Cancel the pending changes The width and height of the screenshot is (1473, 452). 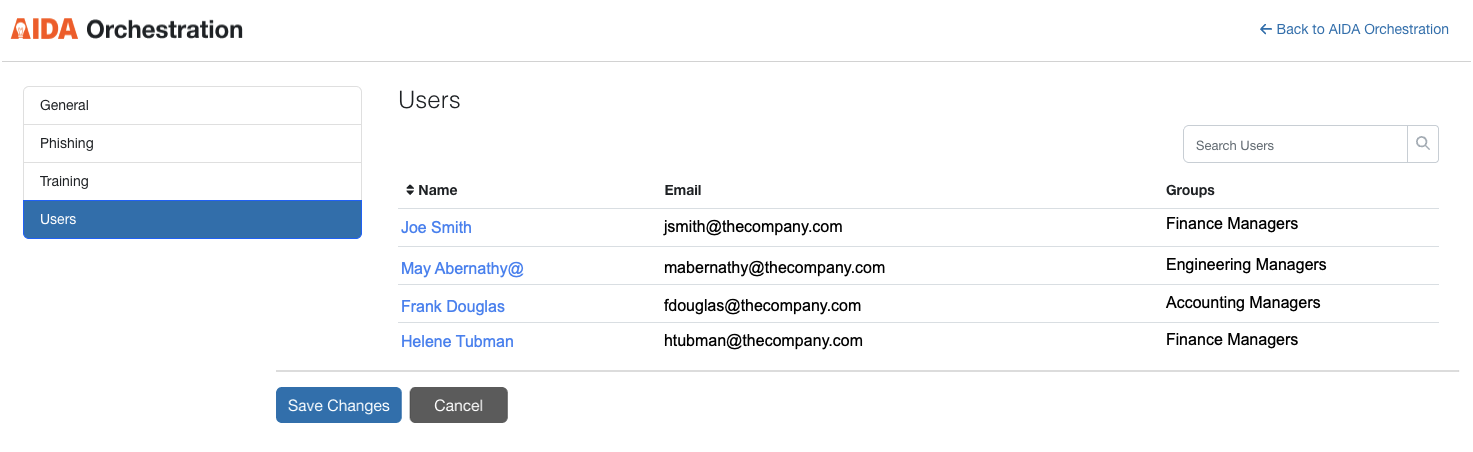458,405
